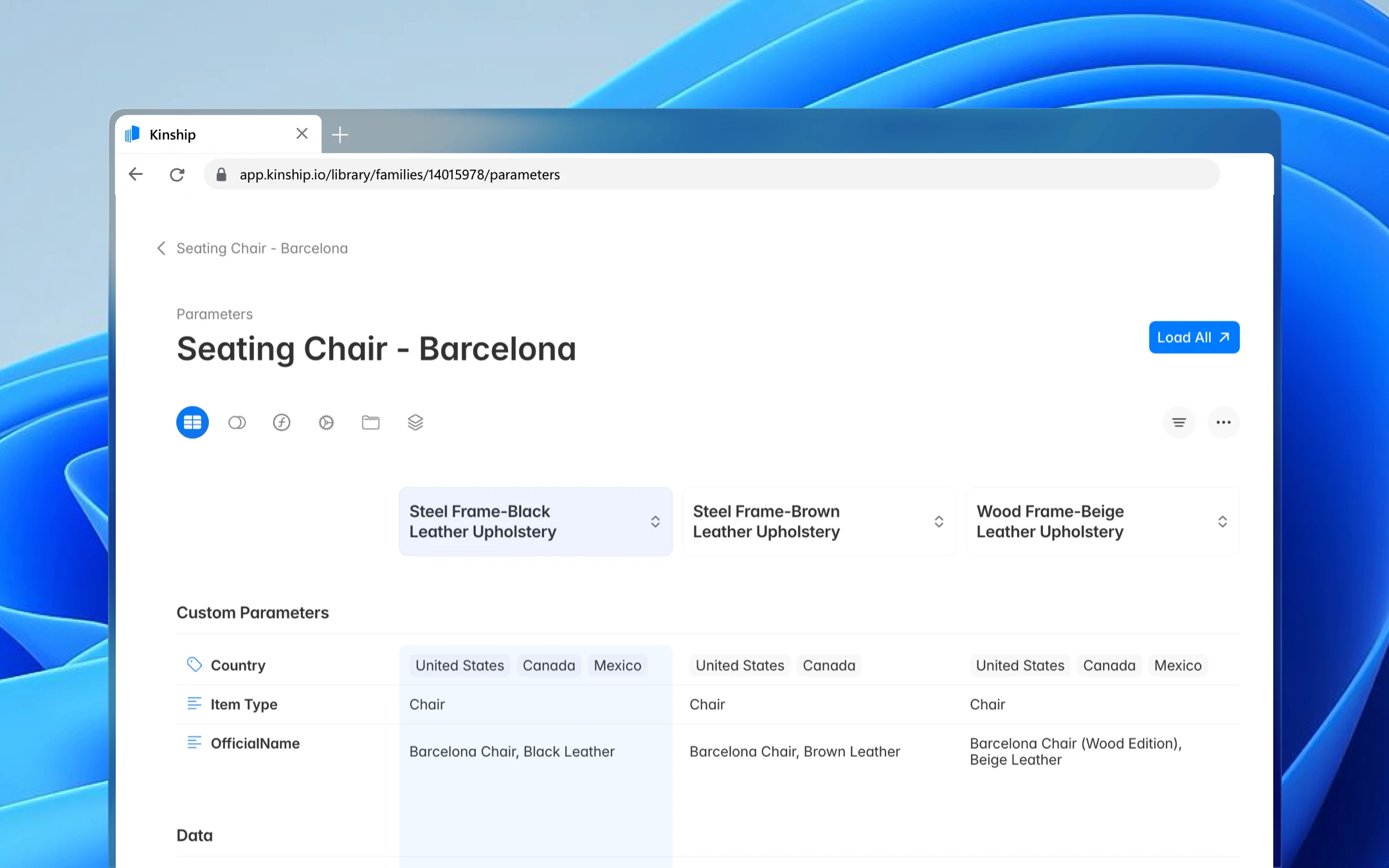Open a new browser tab
Image resolution: width=1389 pixels, height=868 pixels.
pos(340,134)
